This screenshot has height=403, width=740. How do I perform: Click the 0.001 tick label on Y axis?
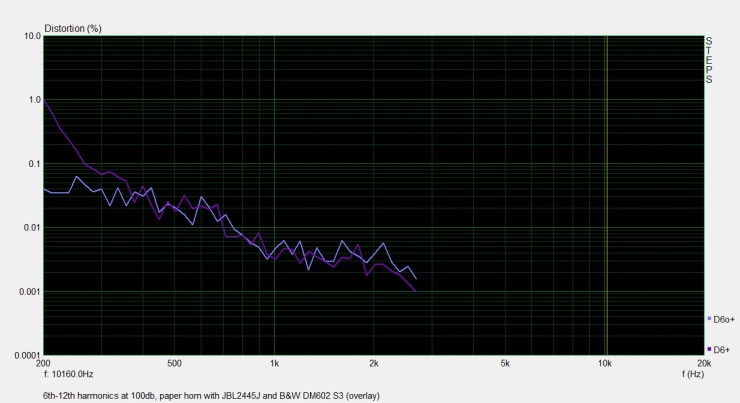tap(30, 292)
